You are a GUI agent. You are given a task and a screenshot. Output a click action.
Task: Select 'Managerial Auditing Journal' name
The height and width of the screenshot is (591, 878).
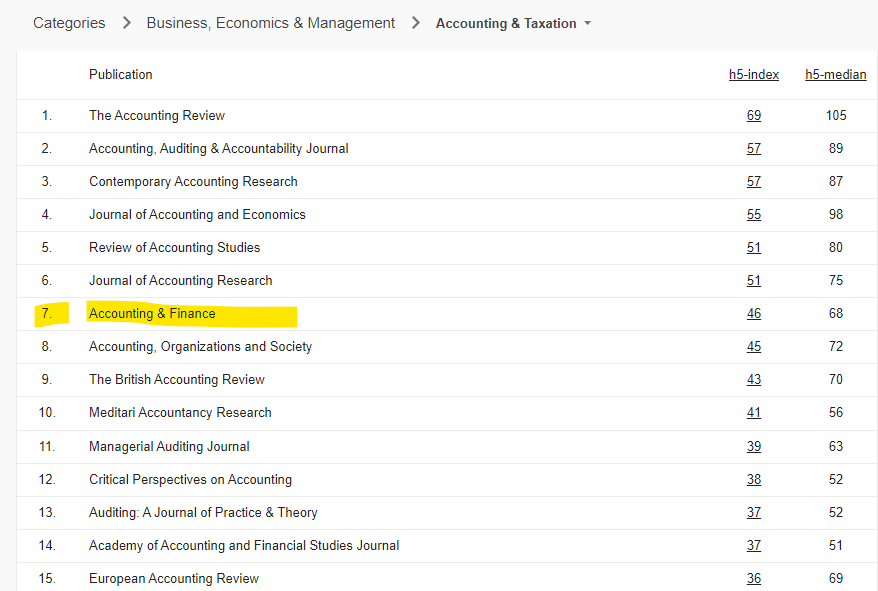[169, 446]
